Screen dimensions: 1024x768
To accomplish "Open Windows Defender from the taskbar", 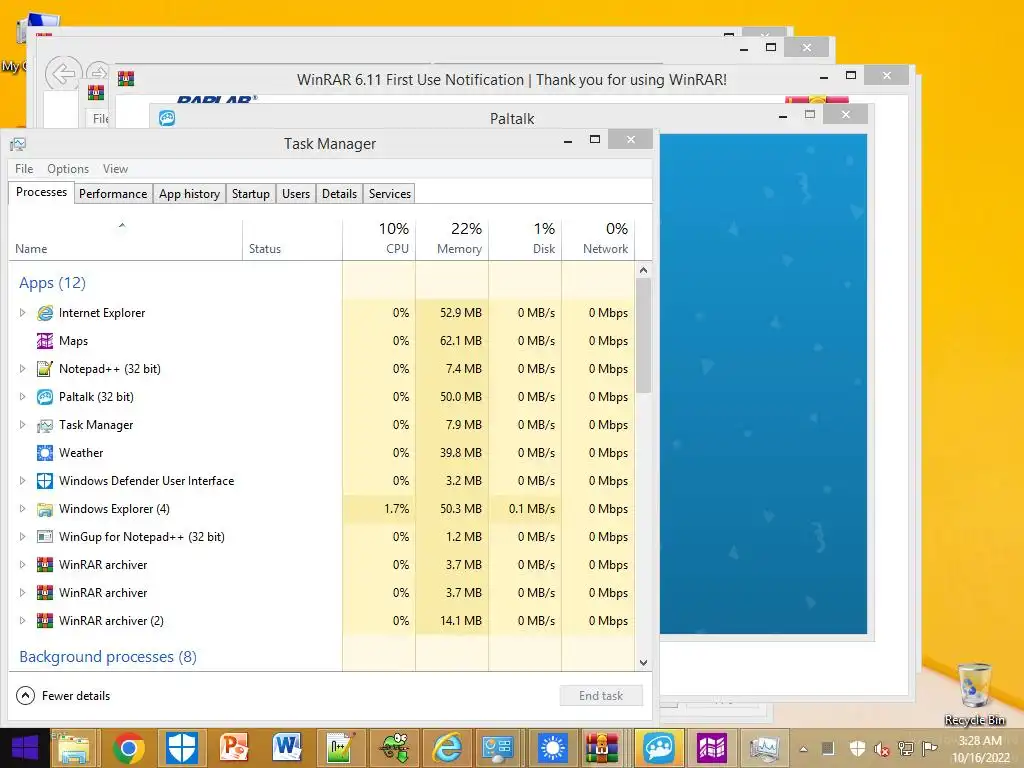I will pyautogui.click(x=182, y=748).
